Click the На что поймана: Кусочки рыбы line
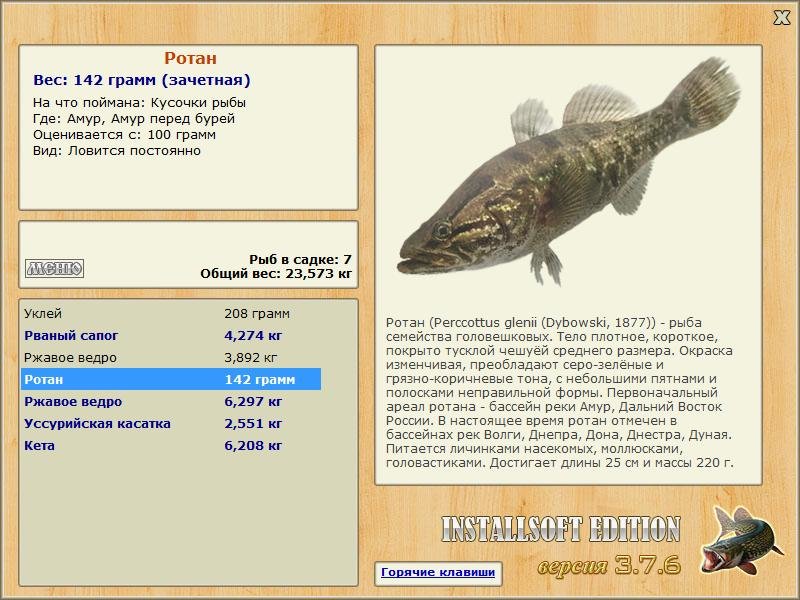Viewport: 800px width, 600px height. [139, 103]
